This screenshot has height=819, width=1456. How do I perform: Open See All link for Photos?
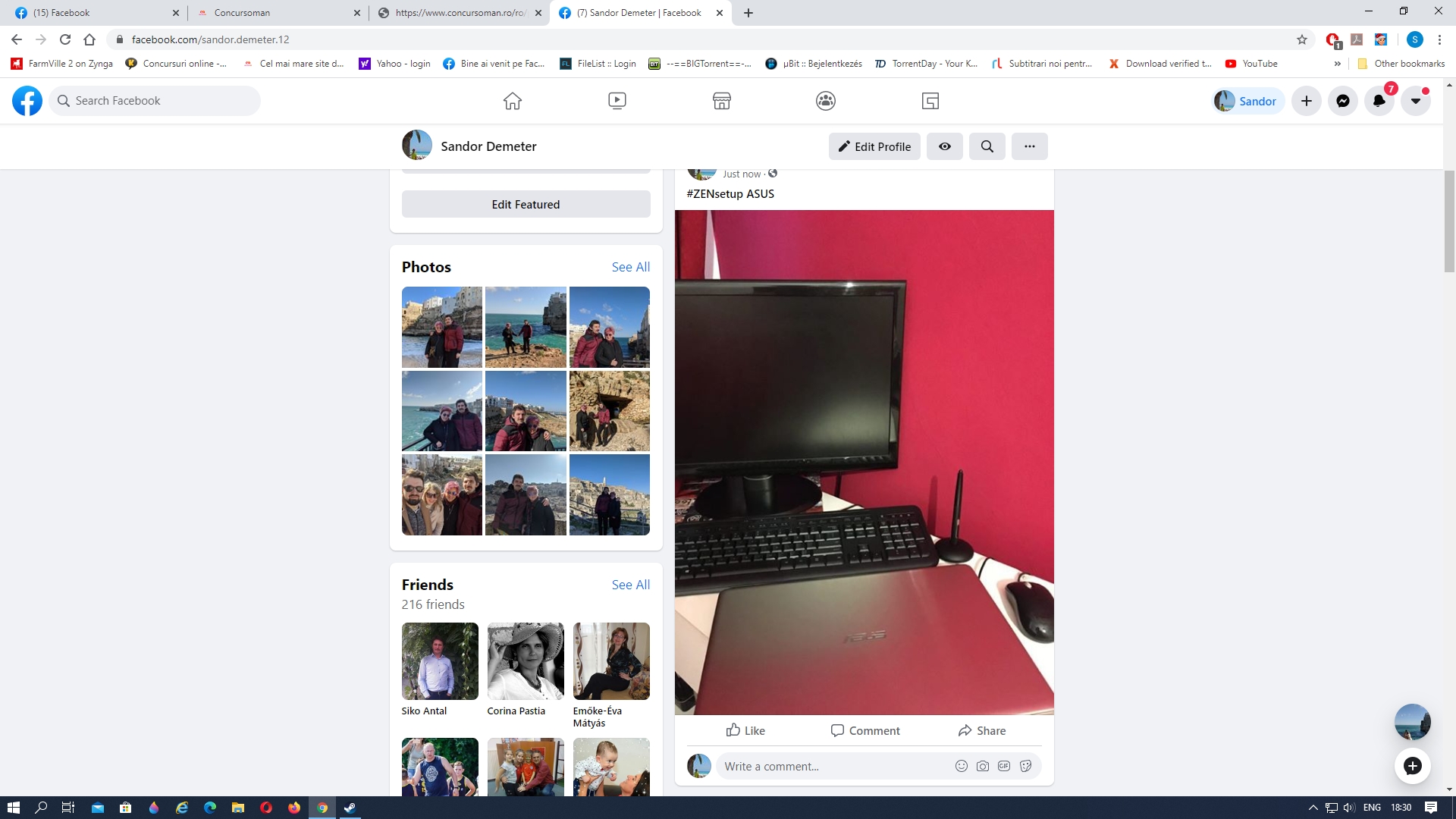pos(630,267)
